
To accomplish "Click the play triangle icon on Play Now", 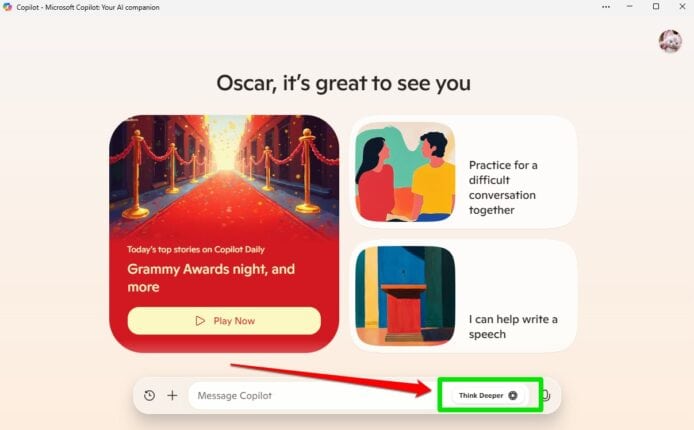I will tap(200, 321).
